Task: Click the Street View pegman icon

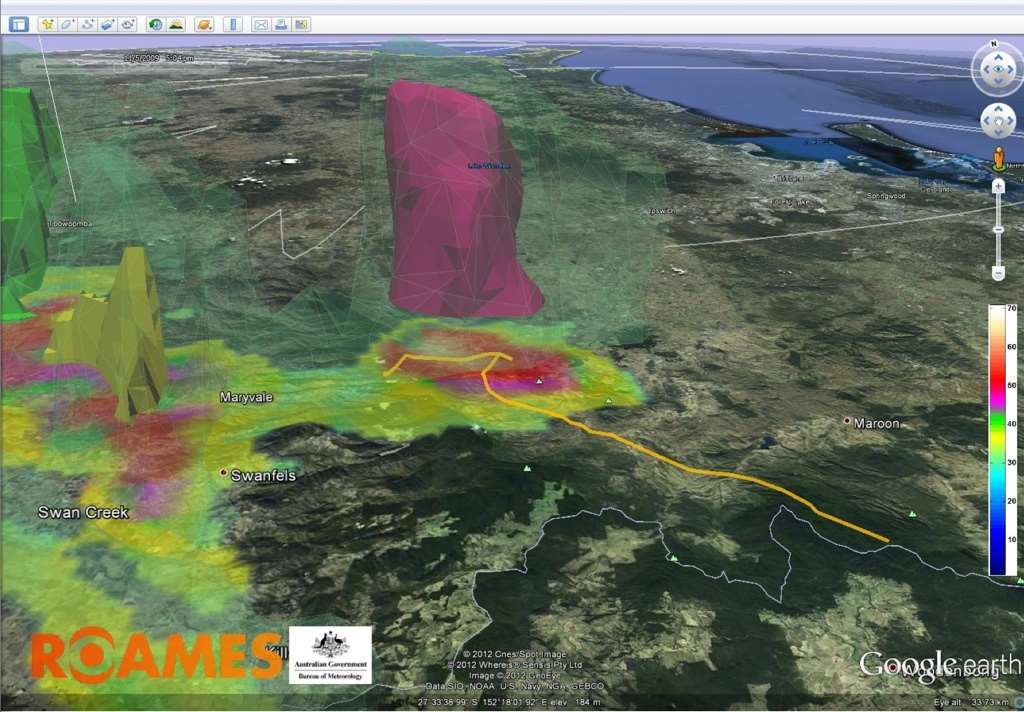Action: pos(998,158)
